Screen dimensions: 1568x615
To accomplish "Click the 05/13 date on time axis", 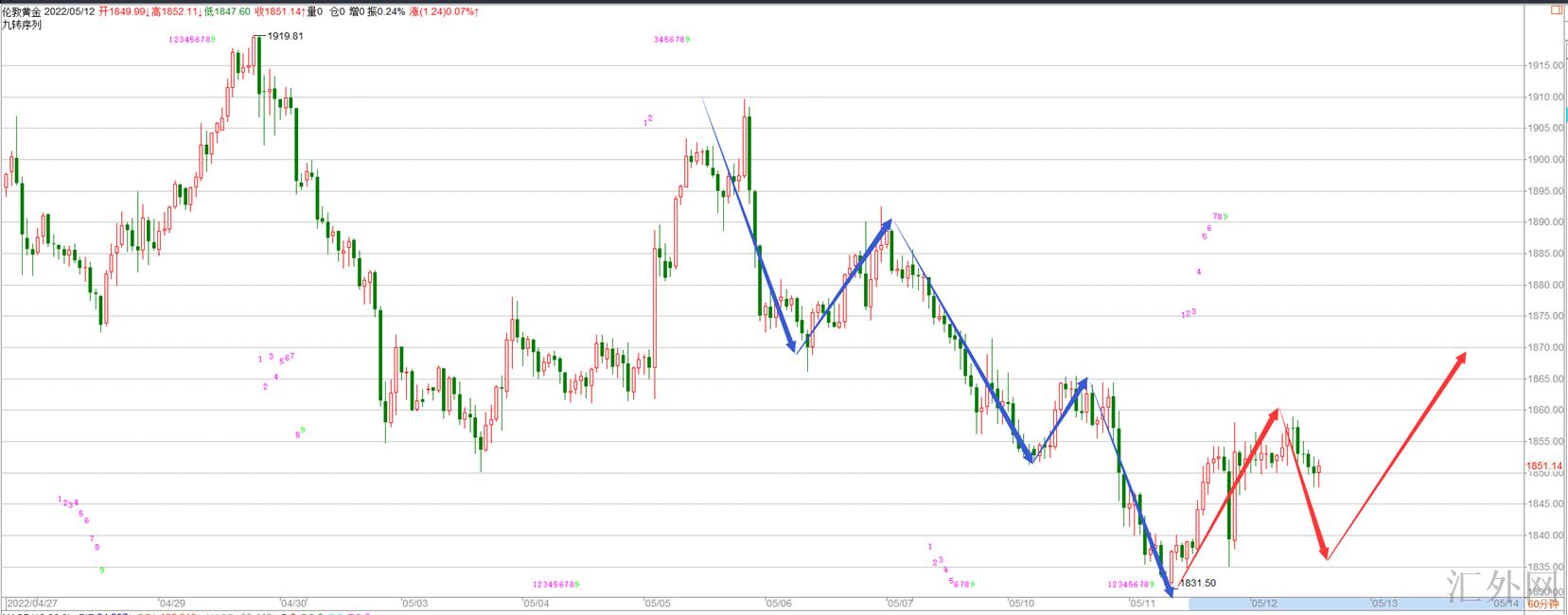I will click(x=1384, y=603).
